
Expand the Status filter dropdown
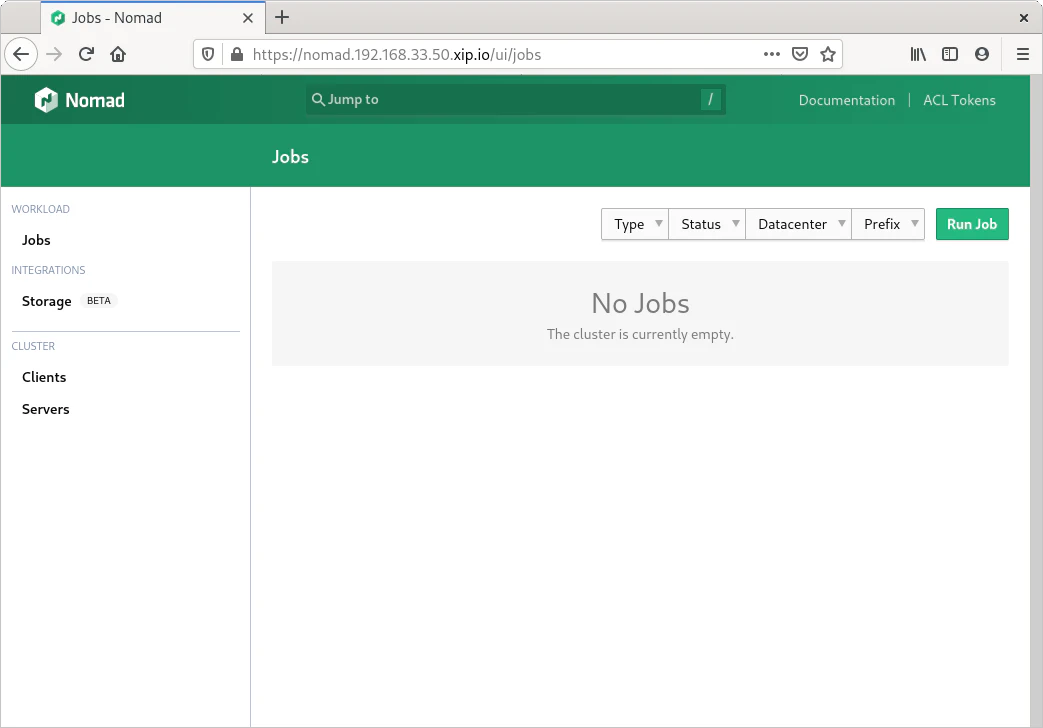(x=706, y=224)
